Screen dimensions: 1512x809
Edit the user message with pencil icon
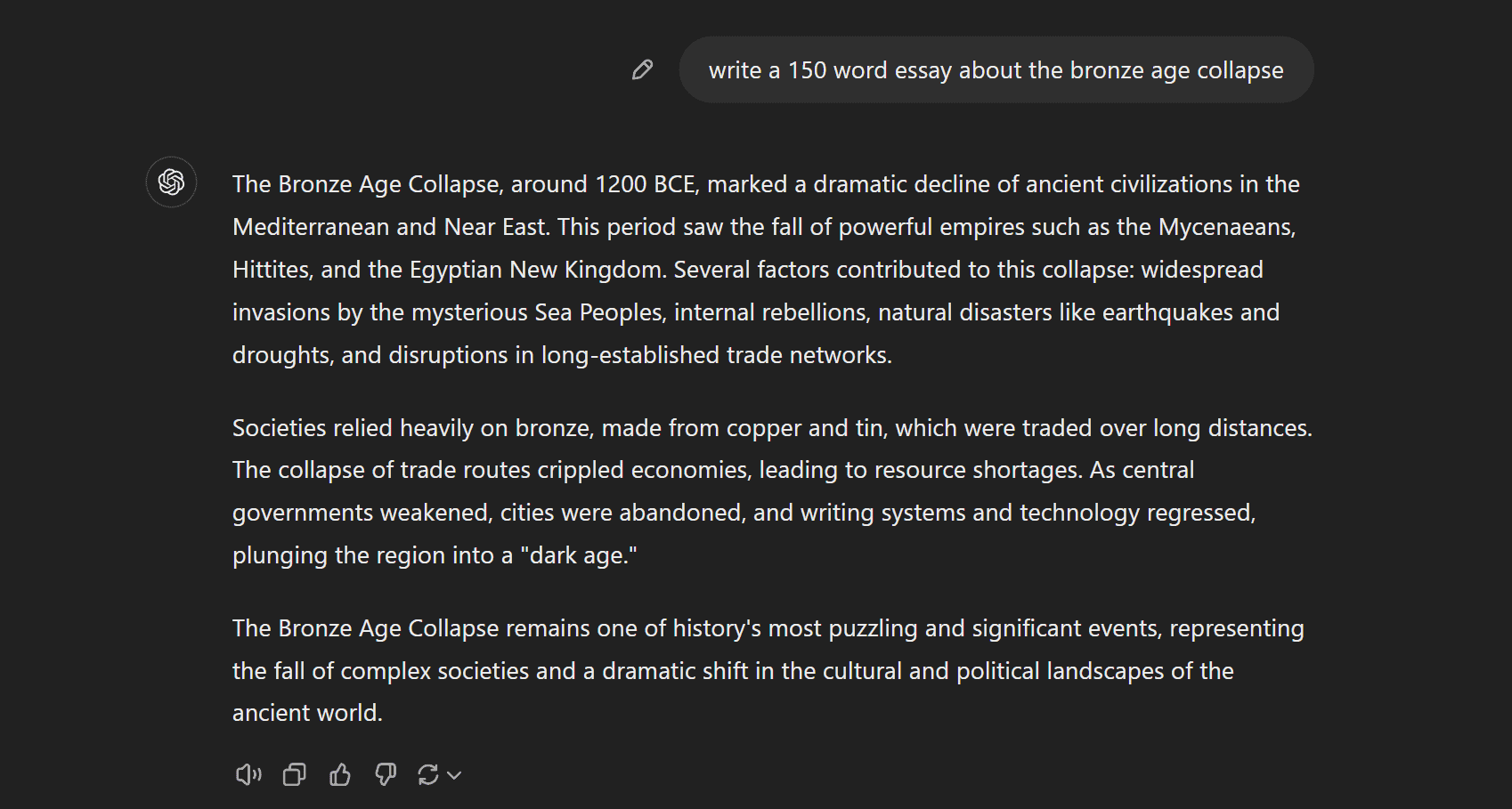coord(642,69)
